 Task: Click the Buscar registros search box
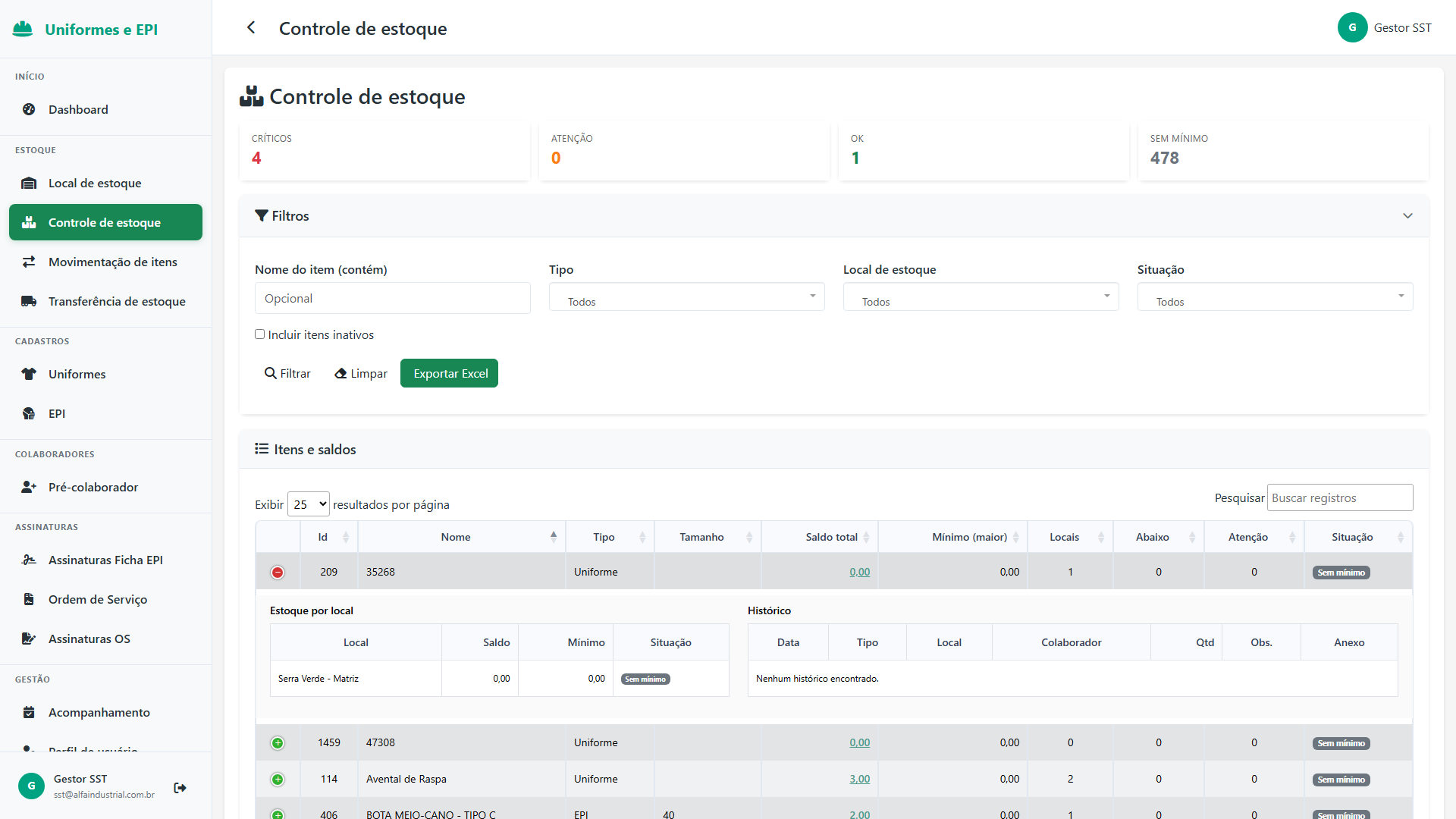pos(1340,498)
